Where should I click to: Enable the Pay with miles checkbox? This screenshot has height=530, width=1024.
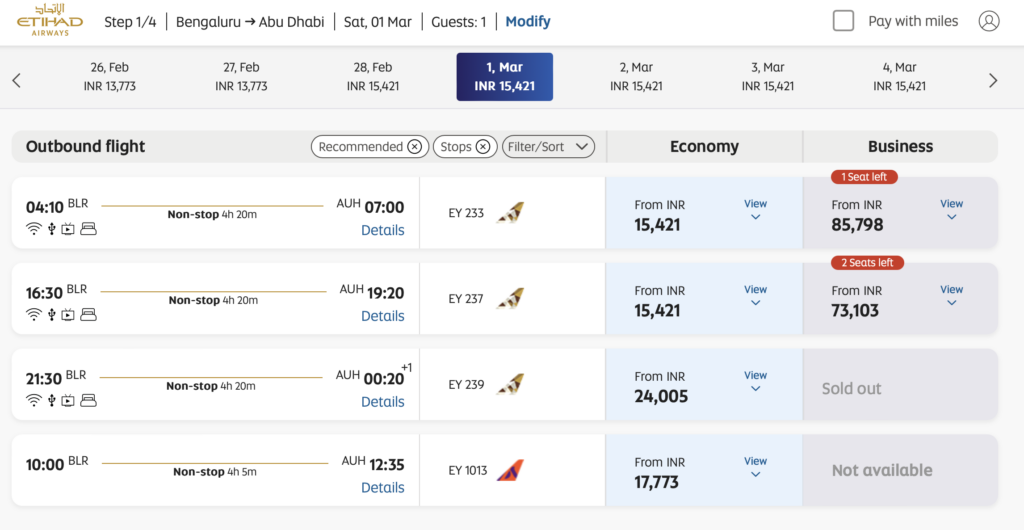point(843,21)
